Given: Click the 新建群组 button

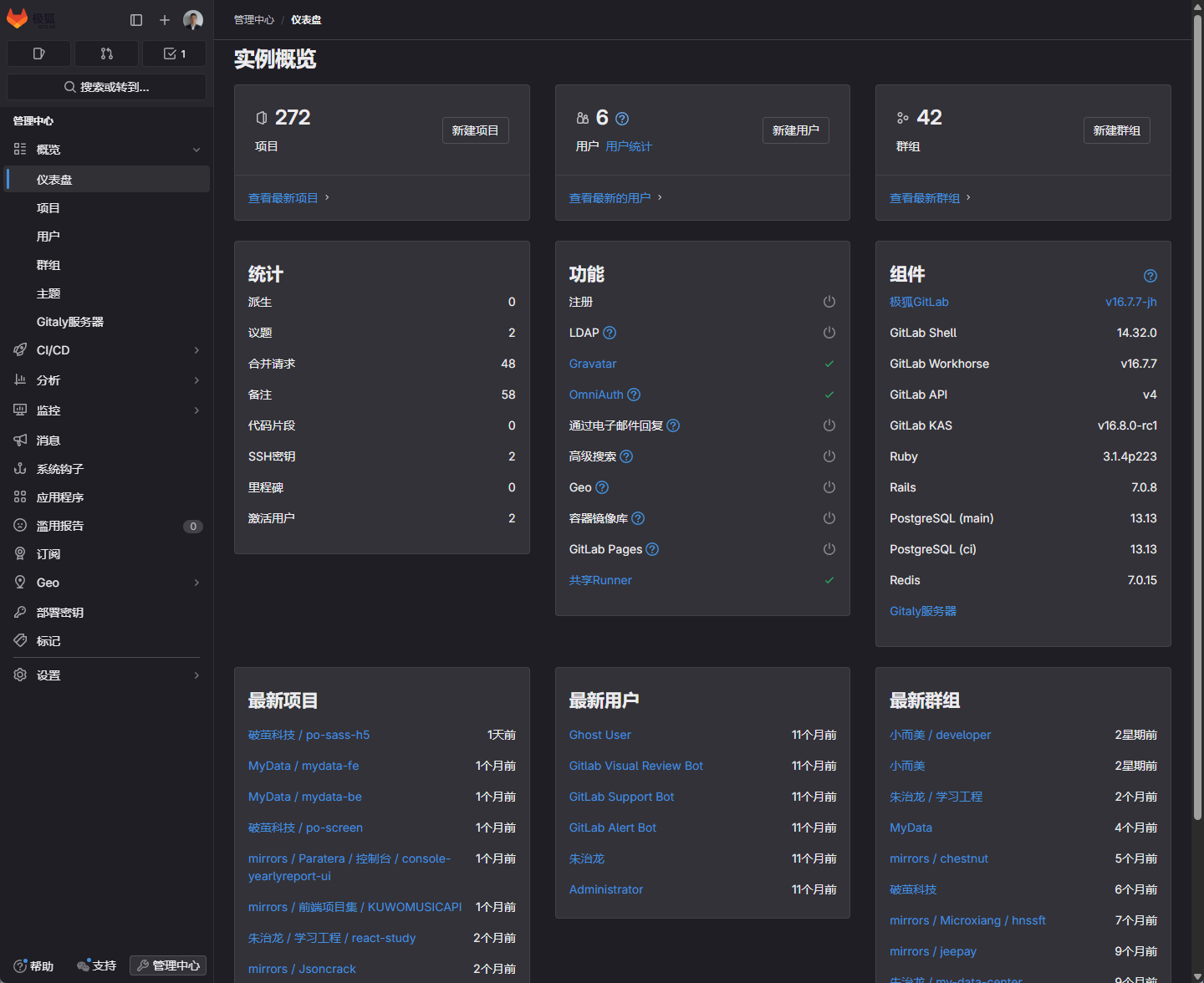Looking at the screenshot, I should [x=1116, y=130].
